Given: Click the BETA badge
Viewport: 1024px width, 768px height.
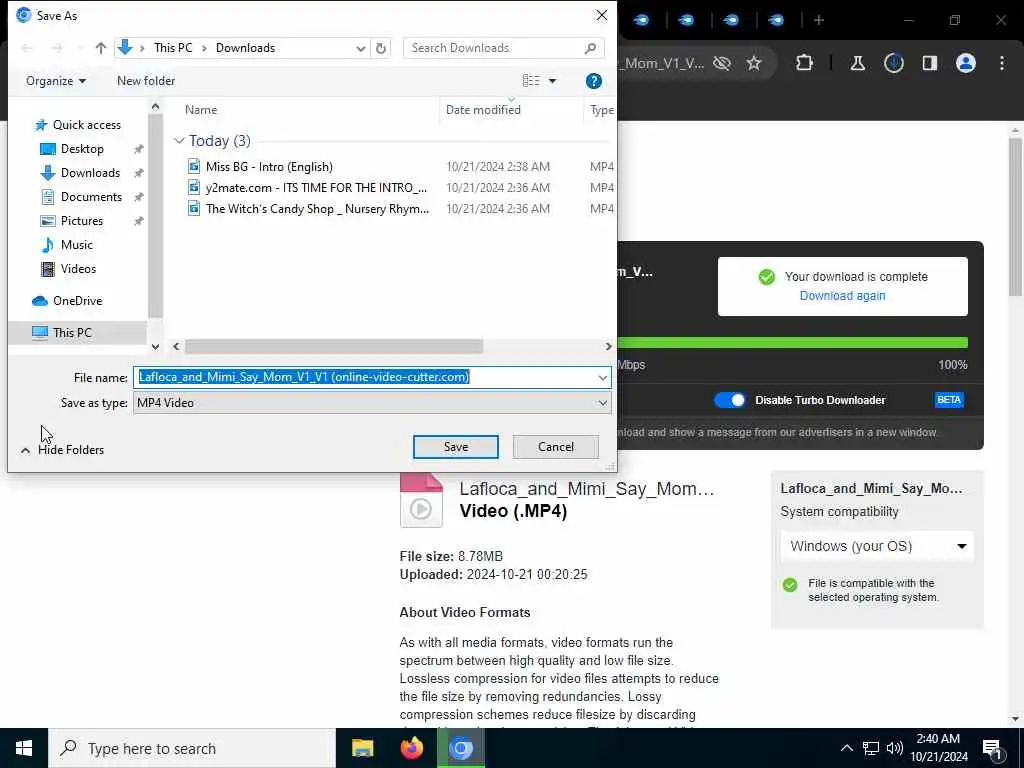Looking at the screenshot, I should 949,400.
